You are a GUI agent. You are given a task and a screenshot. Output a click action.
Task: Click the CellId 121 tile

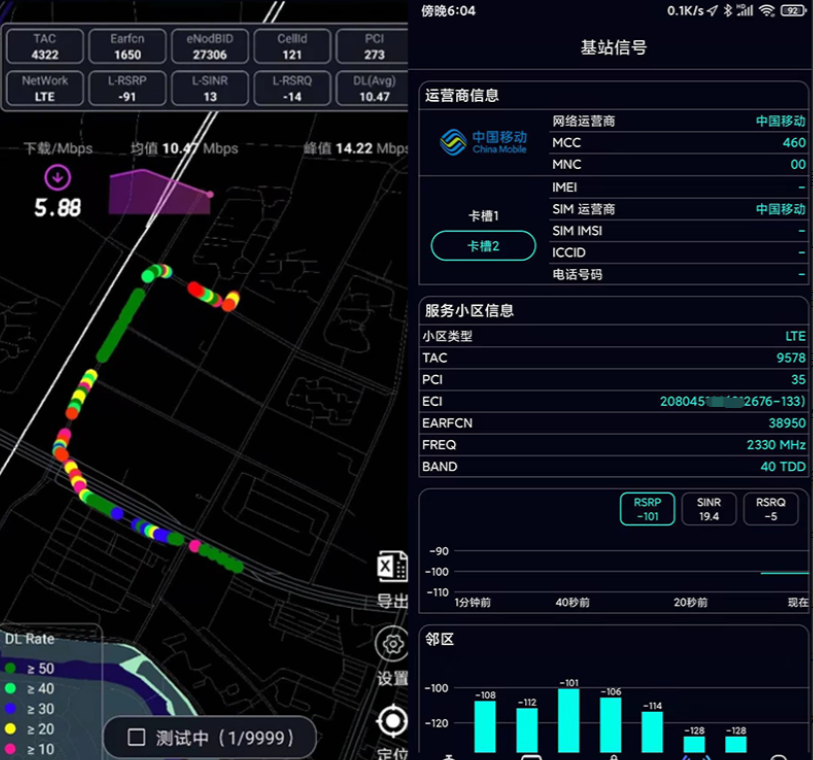pos(292,47)
